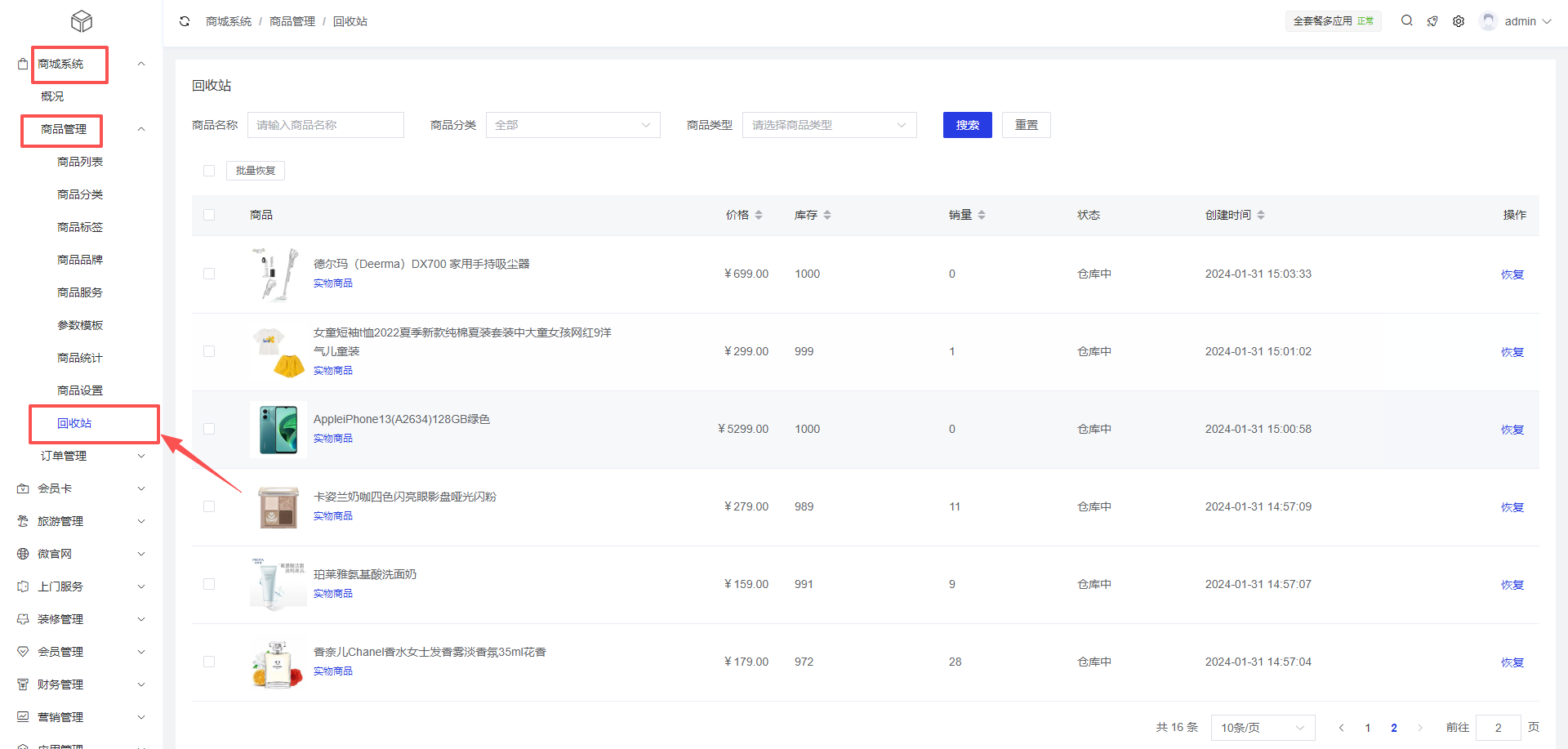Expand the 订单管理 sidebar menu
Viewport: 1568px width, 749px height.
(64, 456)
